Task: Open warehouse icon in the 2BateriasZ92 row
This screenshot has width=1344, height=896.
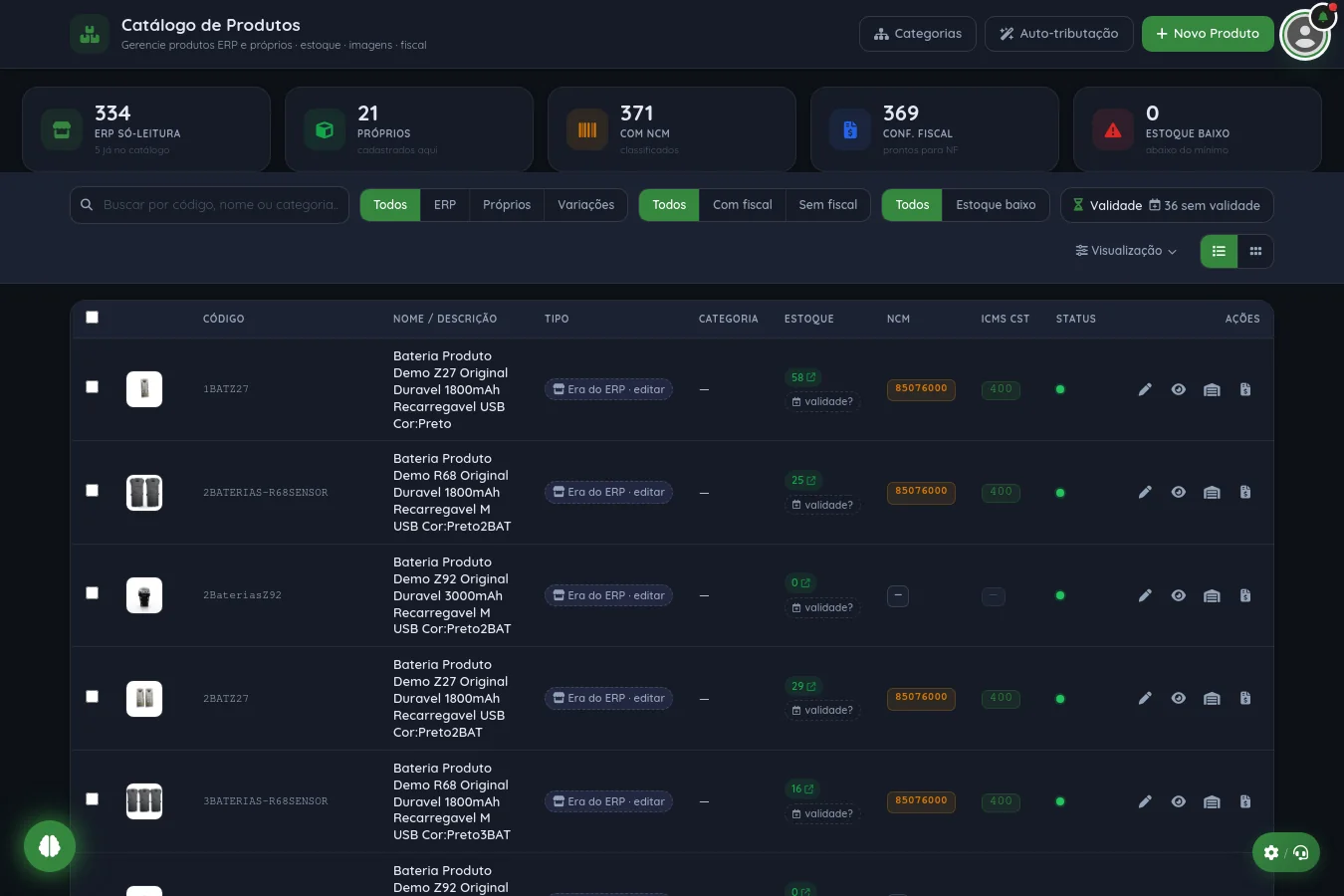Action: pos(1212,595)
